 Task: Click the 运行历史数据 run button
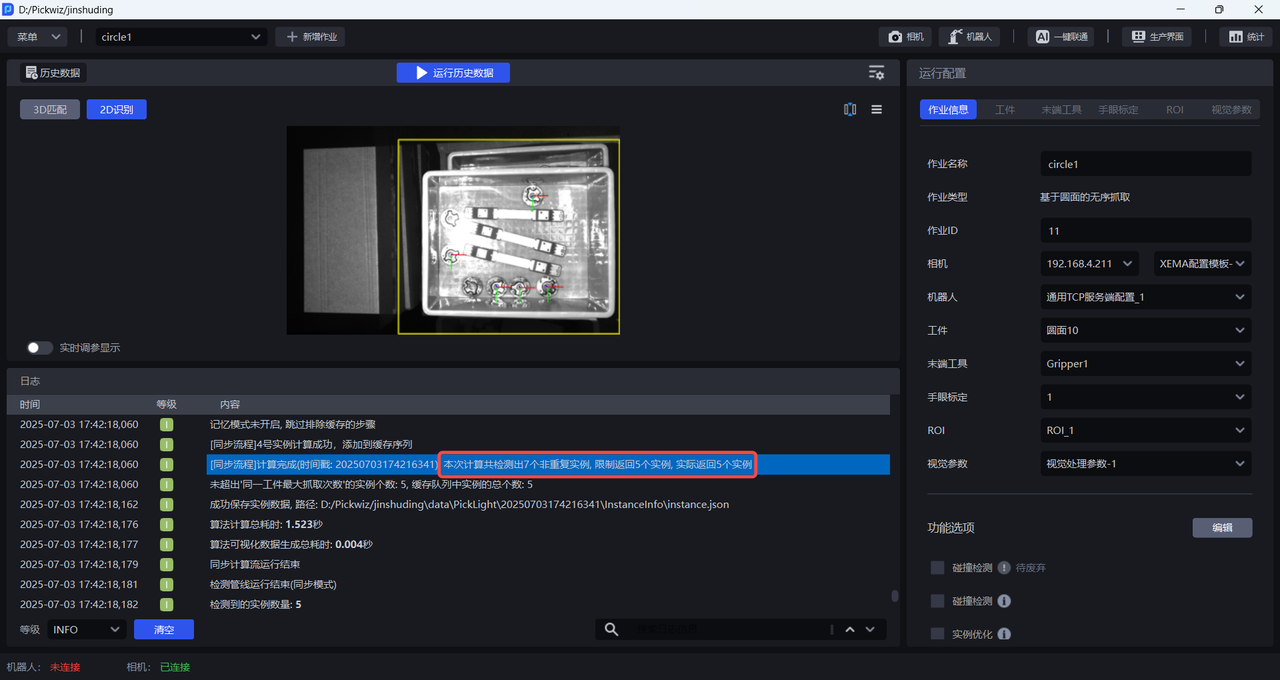tap(453, 73)
